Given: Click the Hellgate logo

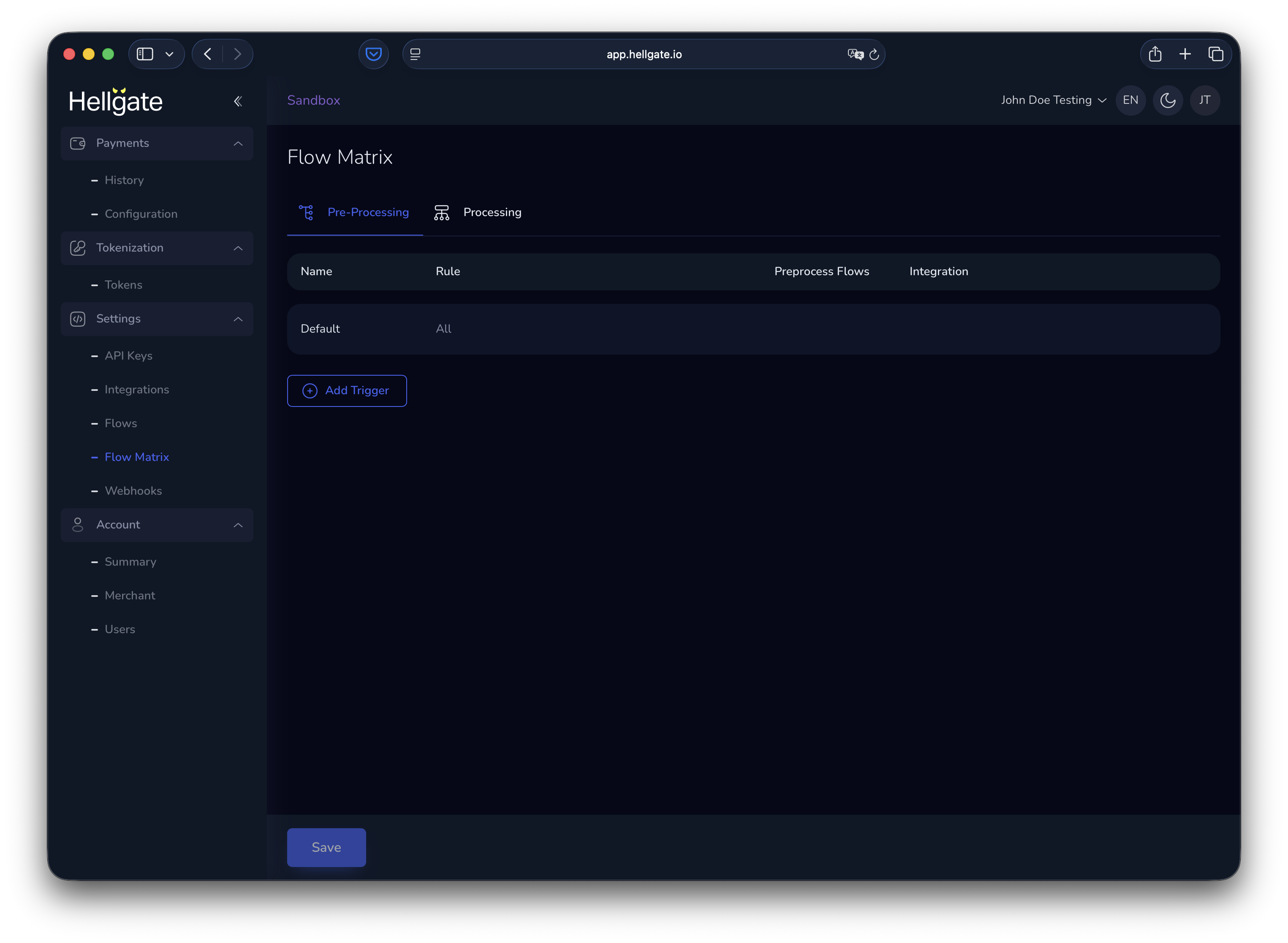Looking at the screenshot, I should pos(116,101).
